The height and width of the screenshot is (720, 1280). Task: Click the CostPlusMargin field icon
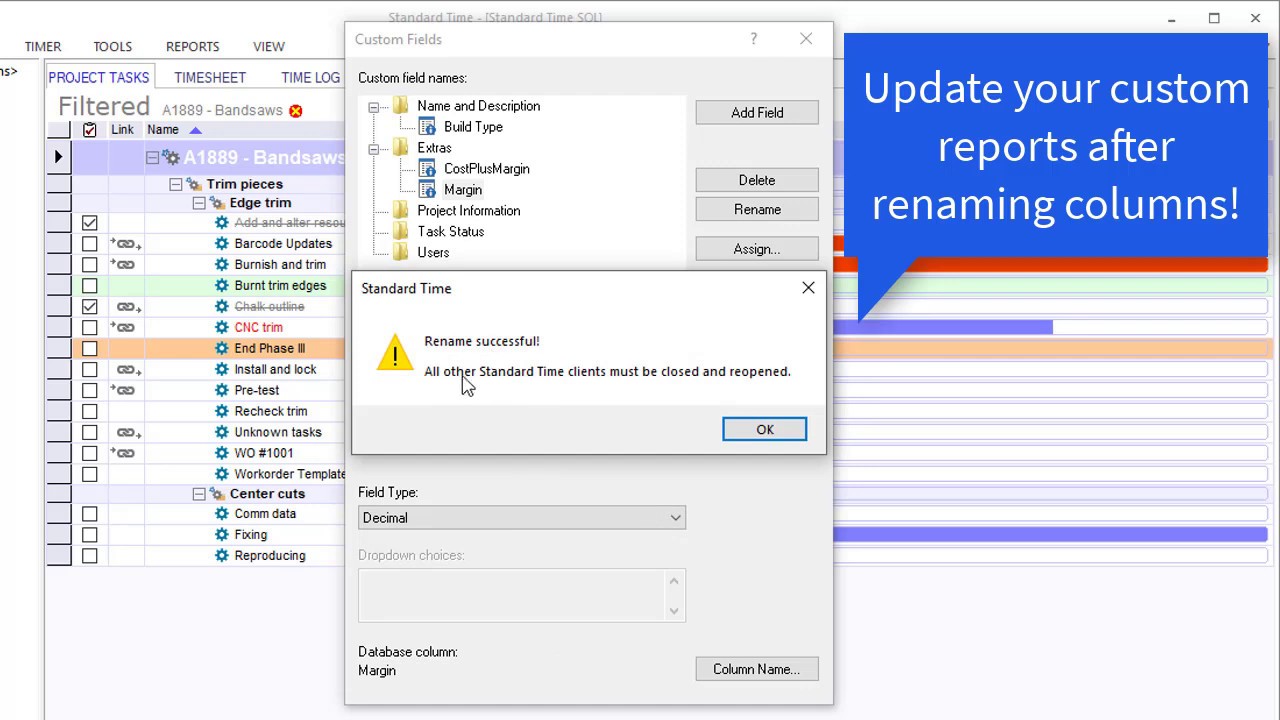click(427, 169)
